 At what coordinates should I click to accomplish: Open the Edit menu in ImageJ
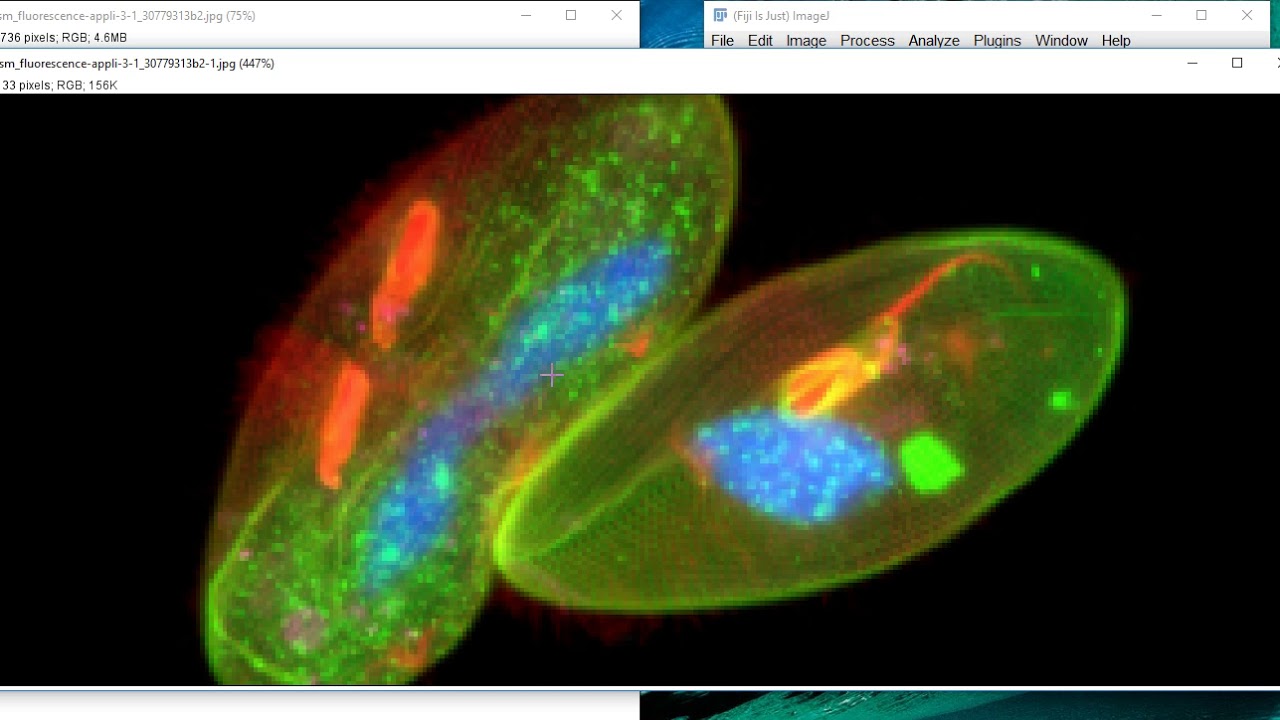click(x=760, y=41)
